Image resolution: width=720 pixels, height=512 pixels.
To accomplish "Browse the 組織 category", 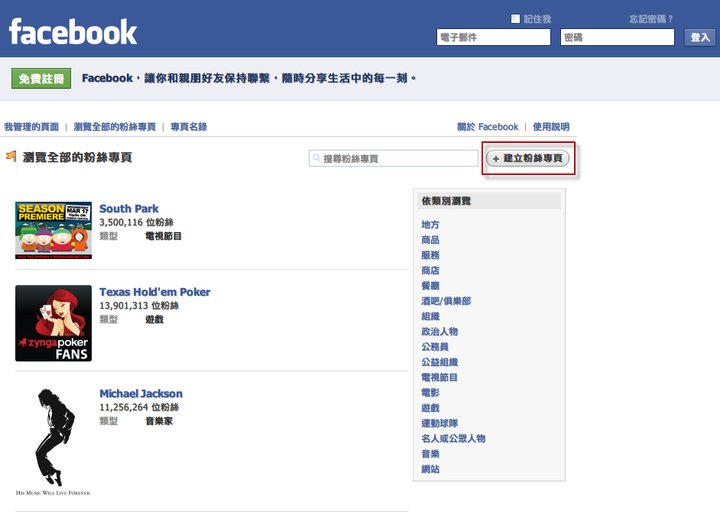I will coord(430,316).
